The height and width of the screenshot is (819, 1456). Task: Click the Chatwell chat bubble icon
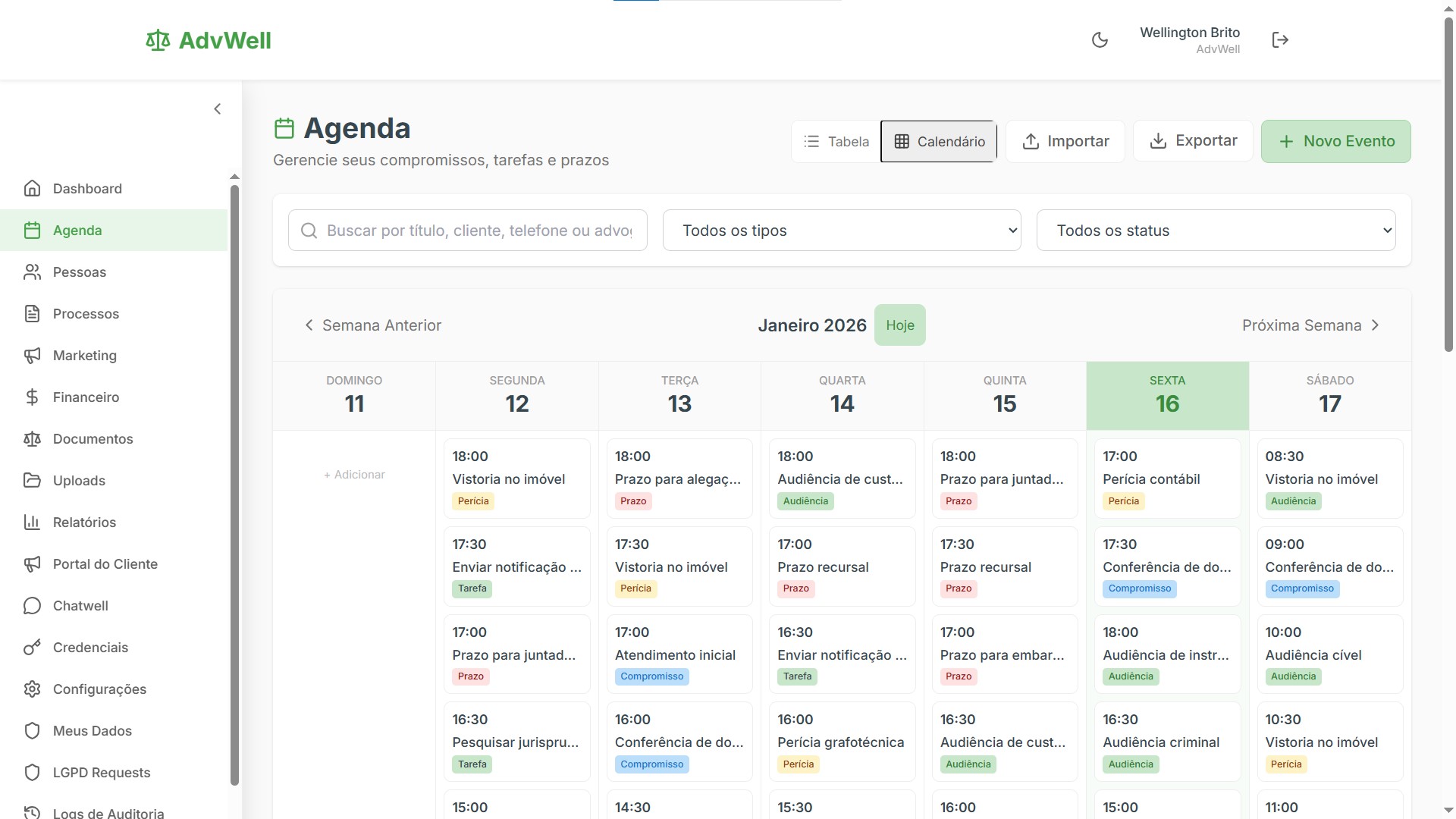click(32, 606)
